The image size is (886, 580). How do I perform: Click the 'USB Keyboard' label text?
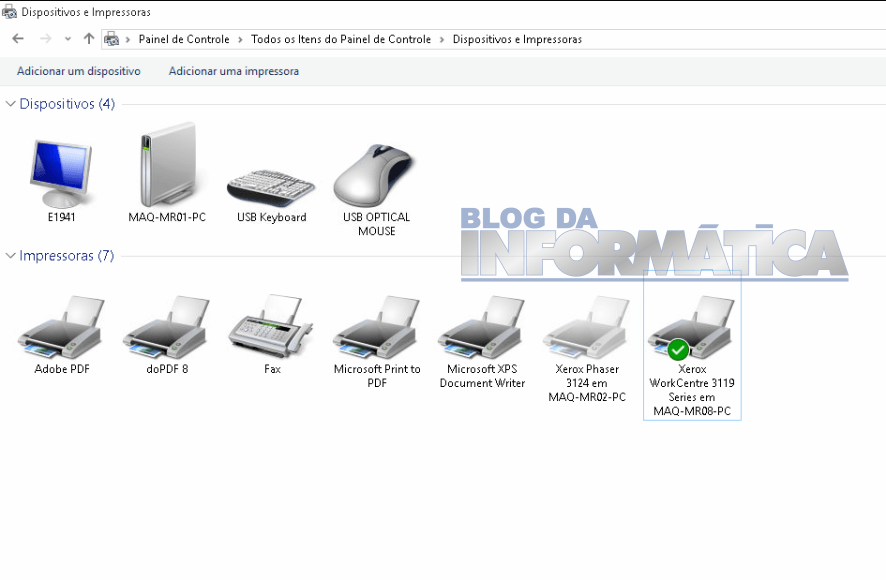point(272,217)
